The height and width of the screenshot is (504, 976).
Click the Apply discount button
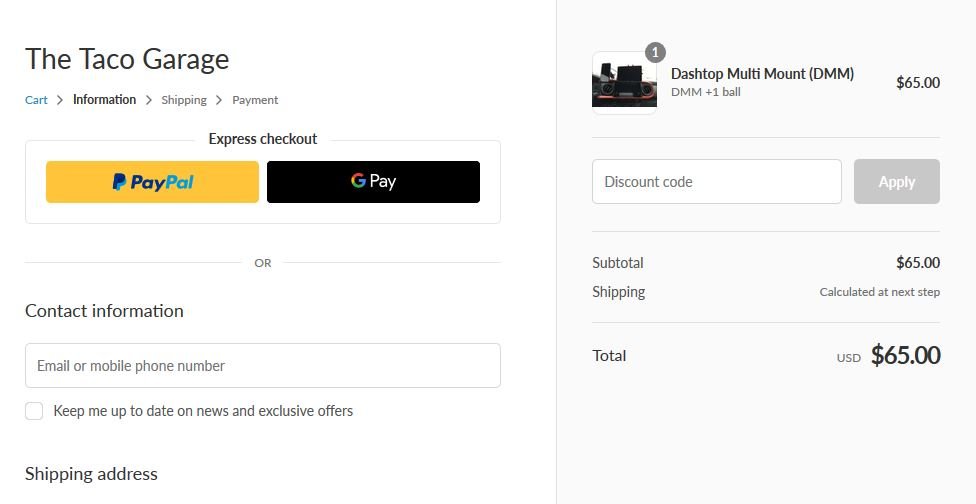(896, 182)
